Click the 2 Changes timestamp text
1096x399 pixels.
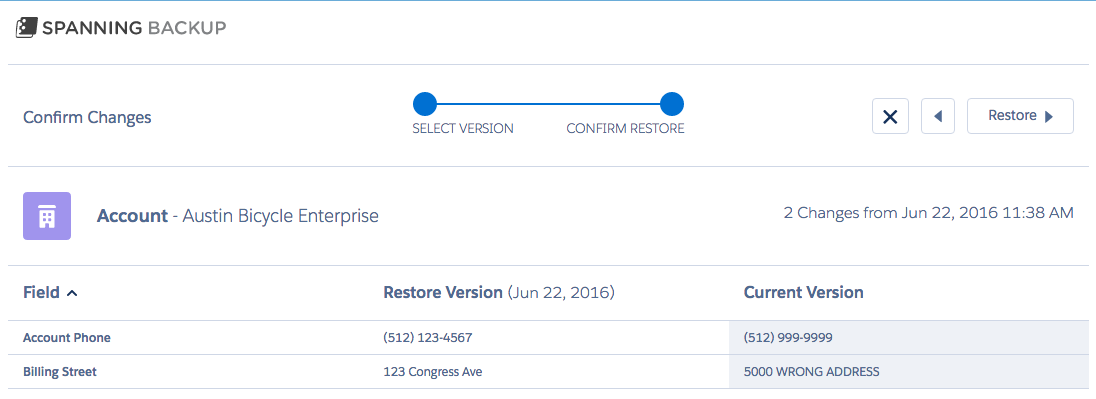[928, 213]
